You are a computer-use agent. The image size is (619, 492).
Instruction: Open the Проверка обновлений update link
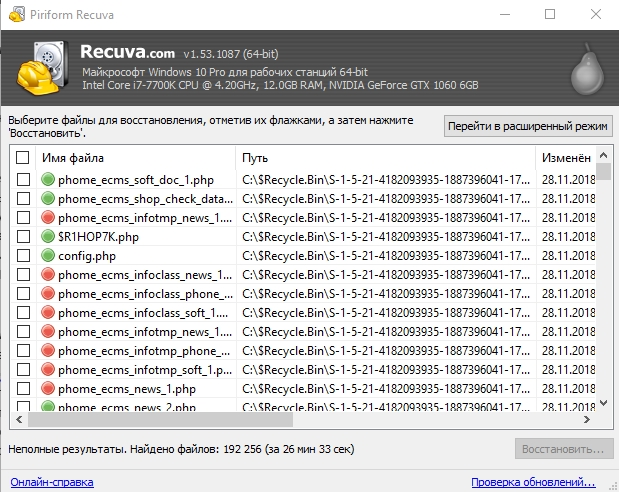coord(541,482)
